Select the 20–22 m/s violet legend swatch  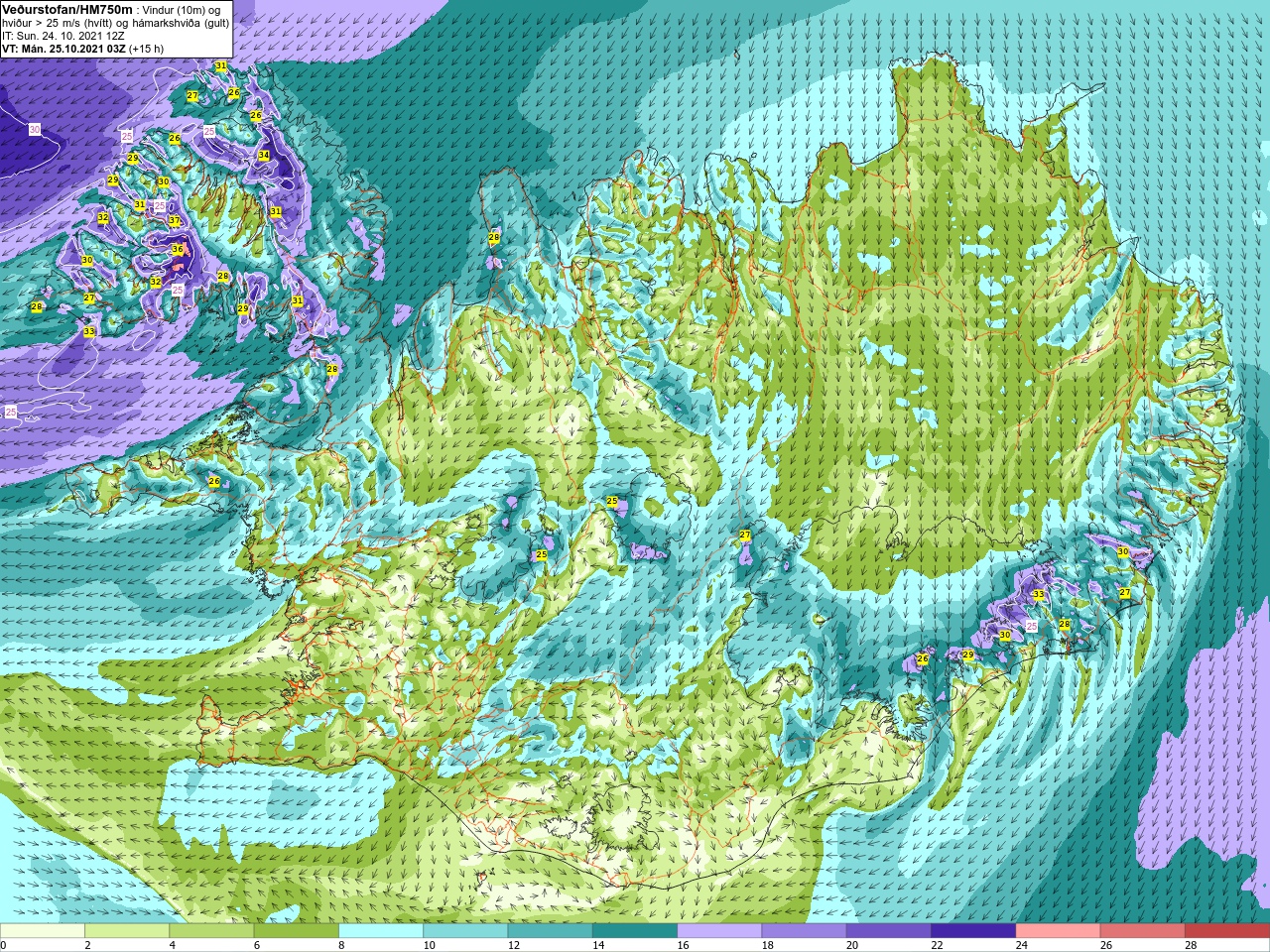coord(889,931)
